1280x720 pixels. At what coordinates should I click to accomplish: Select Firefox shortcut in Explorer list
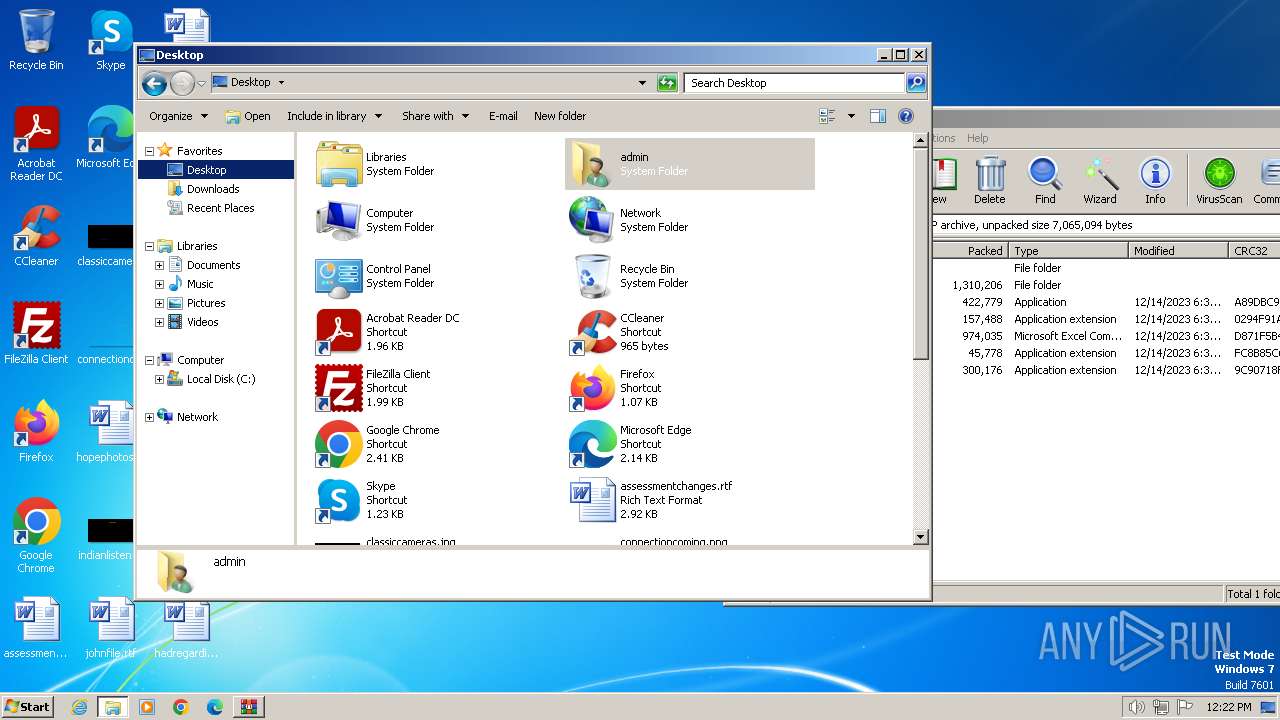point(593,388)
